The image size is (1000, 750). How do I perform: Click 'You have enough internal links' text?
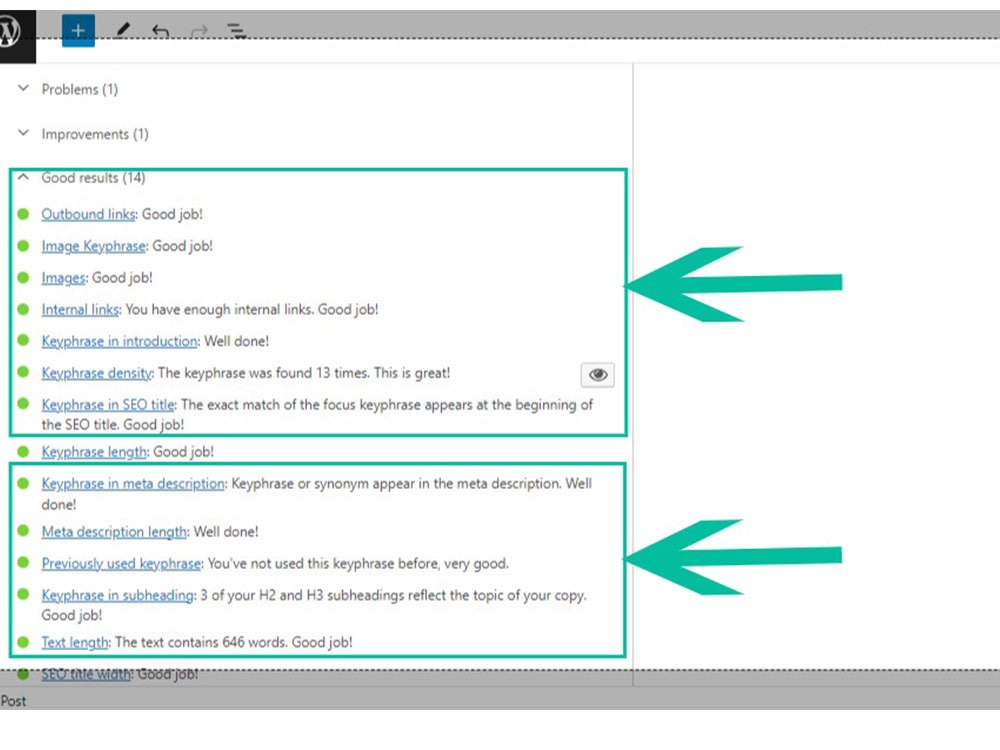pos(219,310)
